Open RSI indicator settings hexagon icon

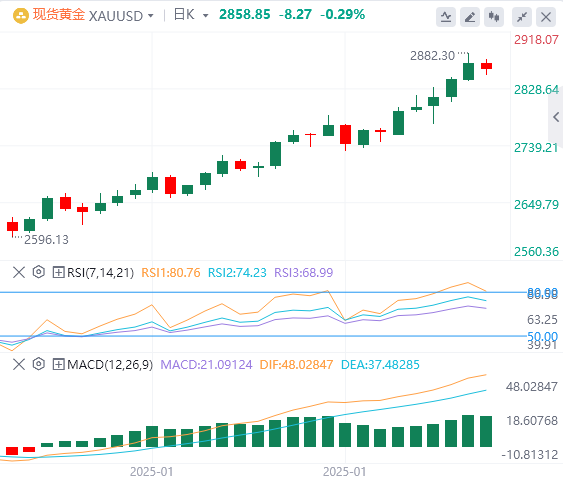38,272
